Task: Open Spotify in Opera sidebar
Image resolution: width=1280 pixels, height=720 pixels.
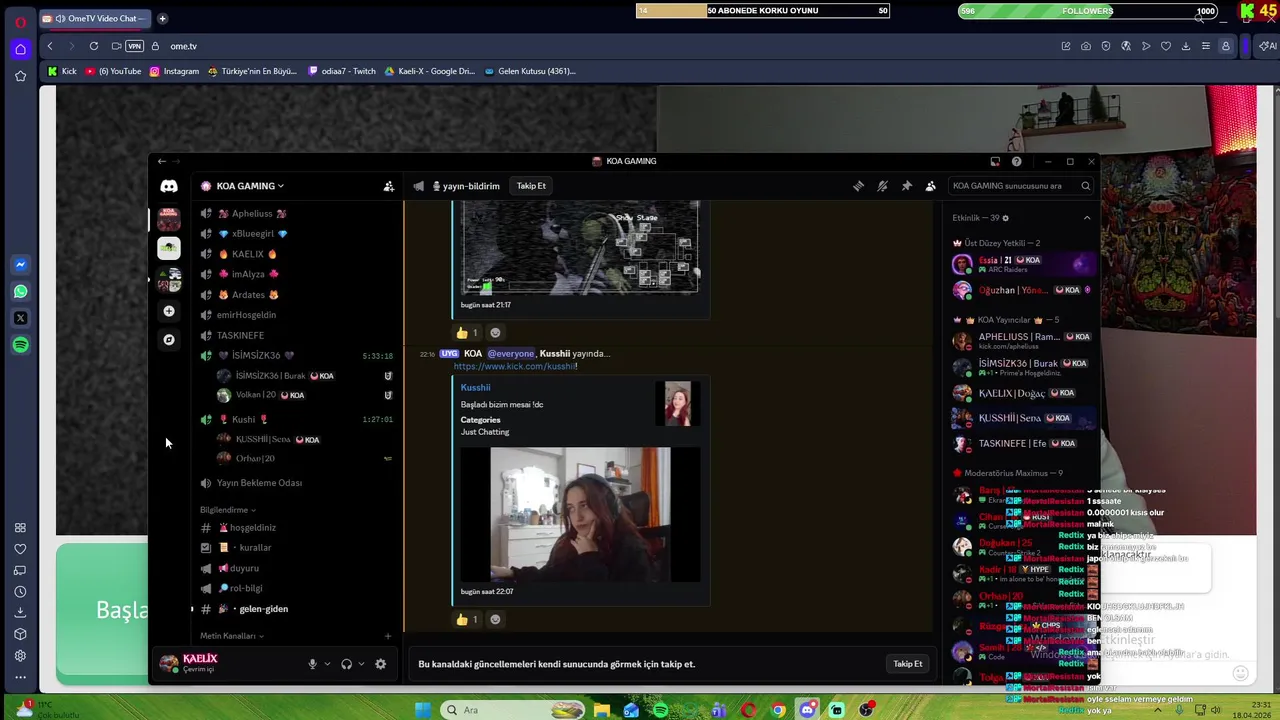Action: [x=20, y=345]
